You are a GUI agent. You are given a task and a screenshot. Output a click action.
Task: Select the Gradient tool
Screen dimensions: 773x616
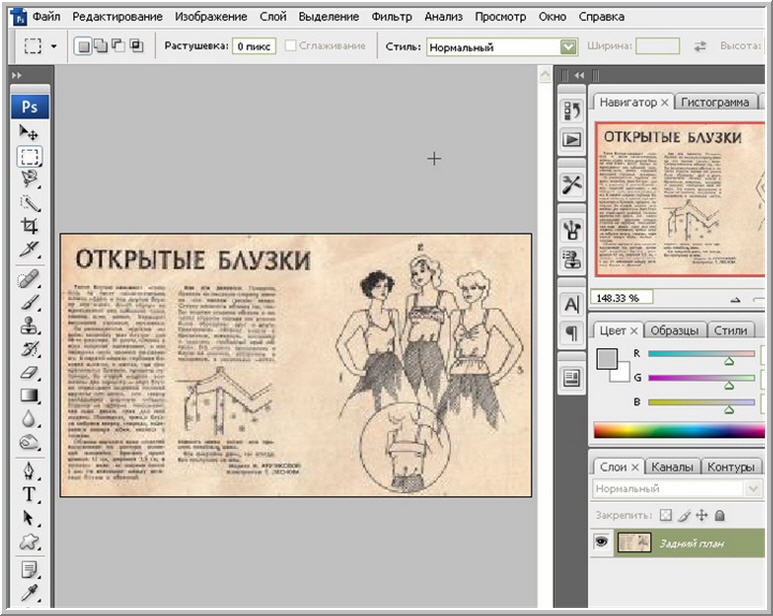click(x=30, y=395)
